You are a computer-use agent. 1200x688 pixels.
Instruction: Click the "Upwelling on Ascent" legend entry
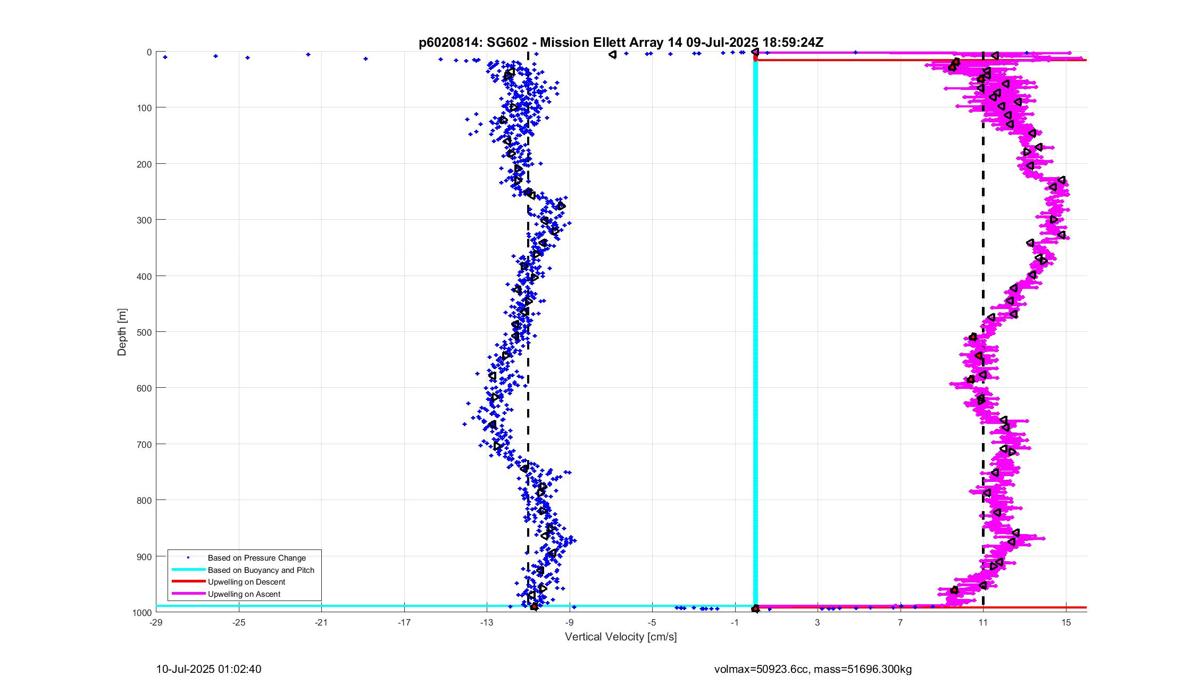coord(244,594)
